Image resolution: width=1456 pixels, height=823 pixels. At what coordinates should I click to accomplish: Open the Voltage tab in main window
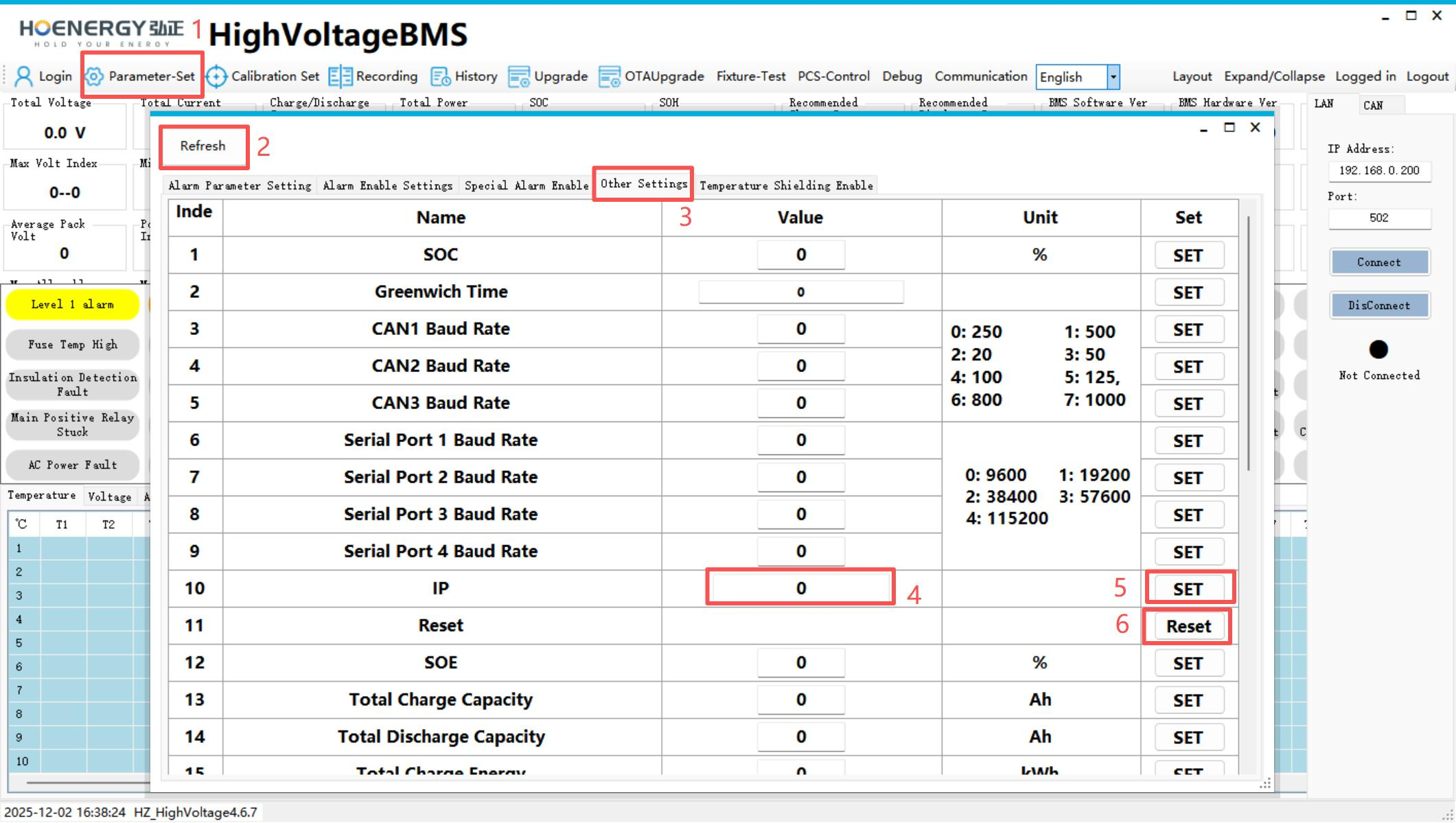pos(110,496)
